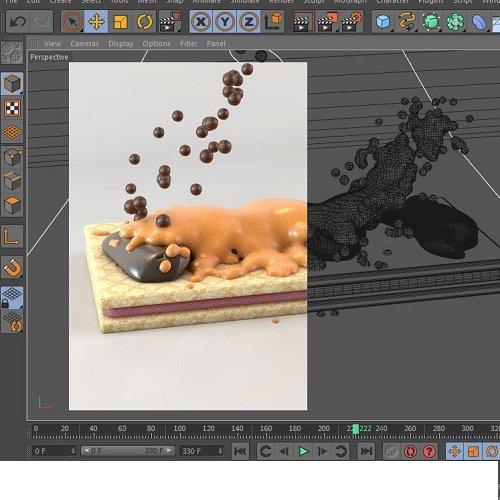Toggle the Enable Snap magnet icon
500x500 pixels.
pos(12,268)
